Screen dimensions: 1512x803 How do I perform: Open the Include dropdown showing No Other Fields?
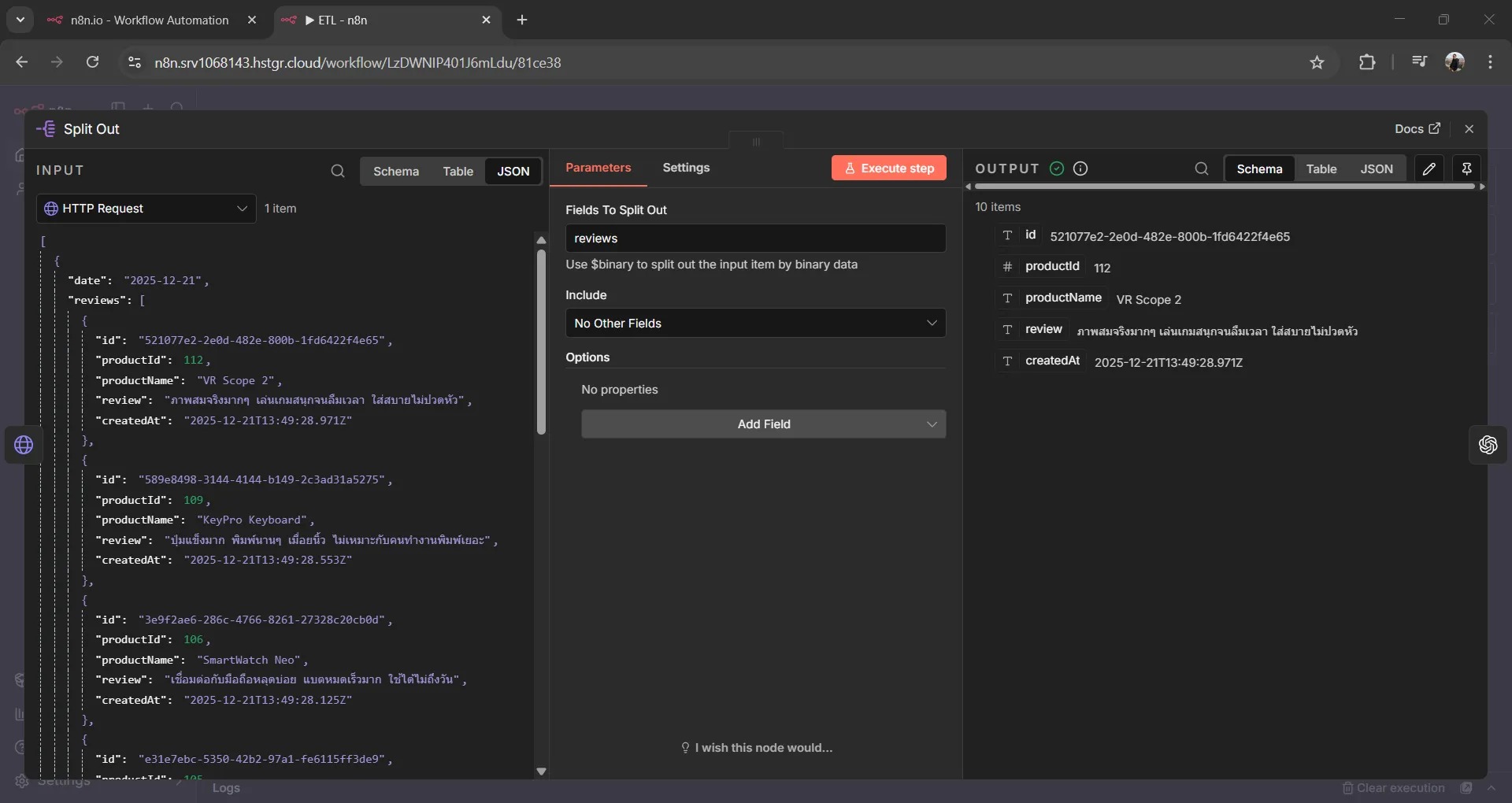[754, 323]
